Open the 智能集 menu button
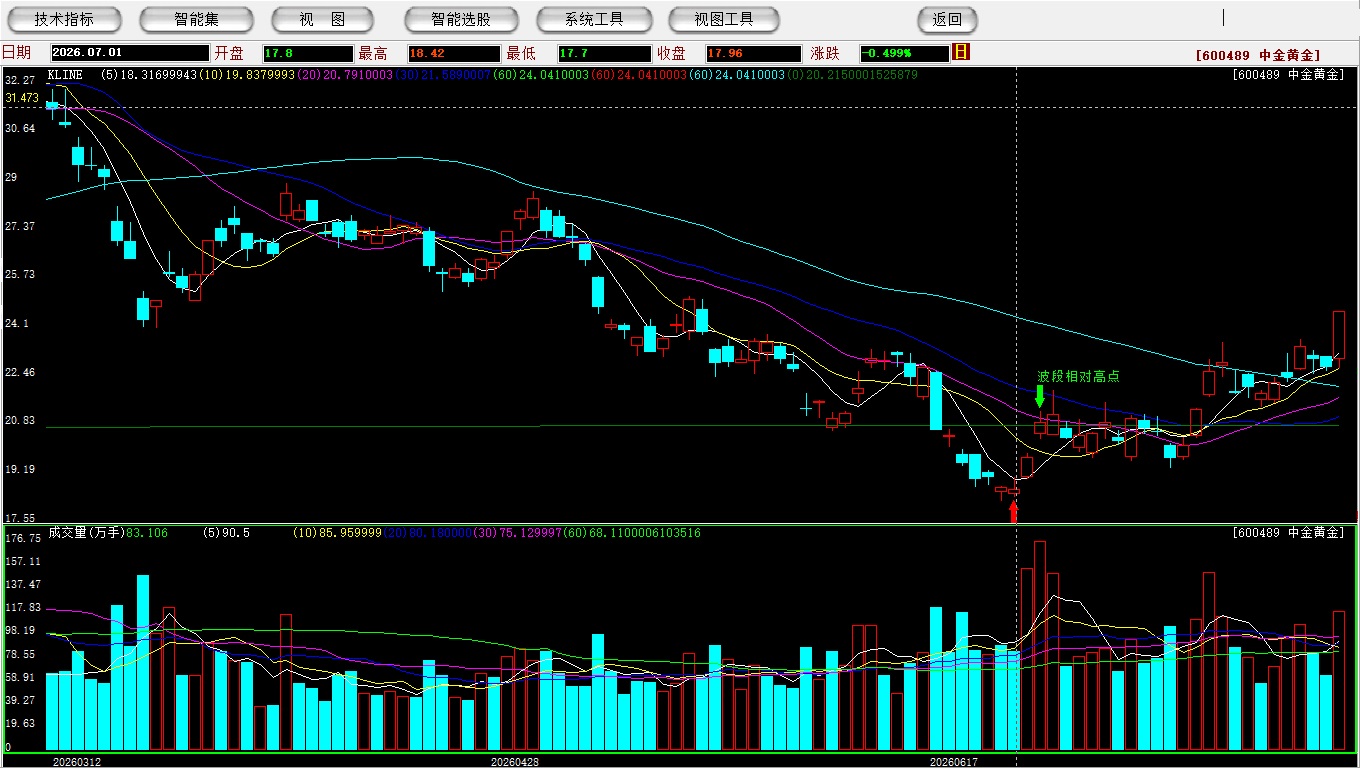The height and width of the screenshot is (768, 1360). [196, 19]
